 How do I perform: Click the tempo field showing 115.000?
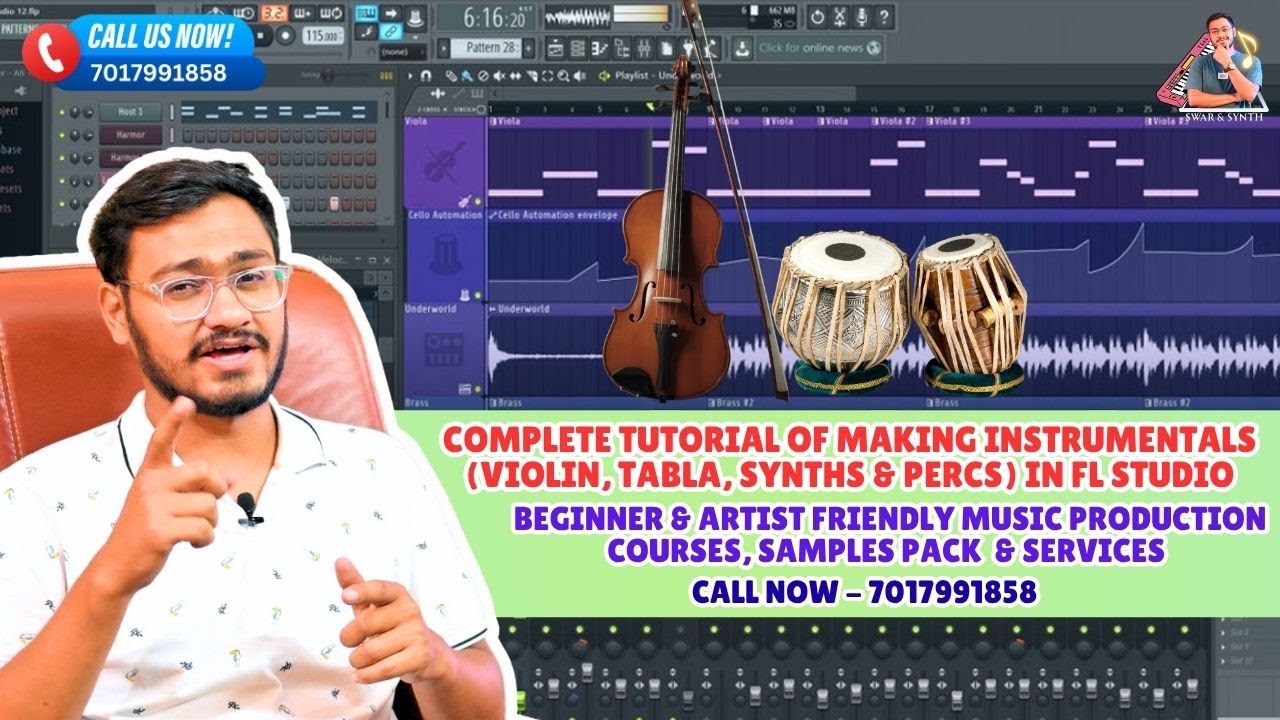pos(322,35)
